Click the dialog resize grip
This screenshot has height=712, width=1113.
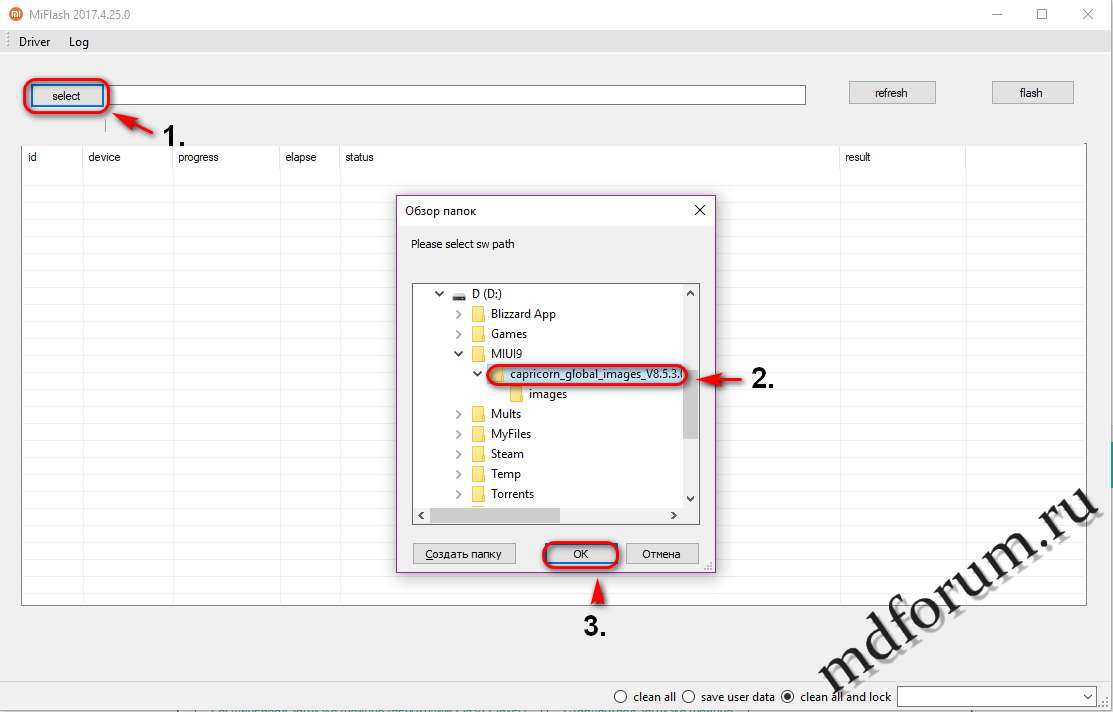pos(708,566)
